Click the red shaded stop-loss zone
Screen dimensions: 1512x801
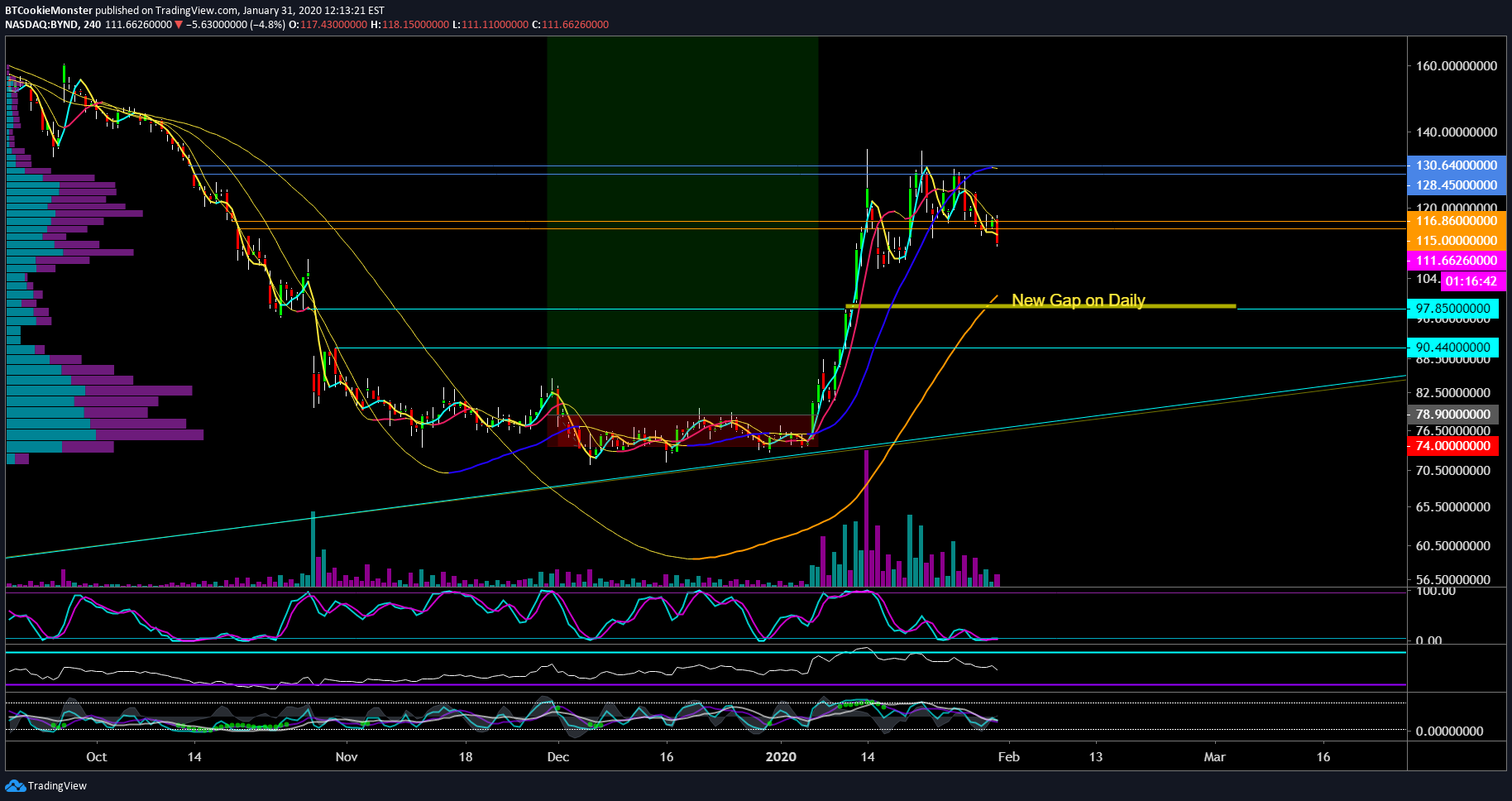coord(682,431)
